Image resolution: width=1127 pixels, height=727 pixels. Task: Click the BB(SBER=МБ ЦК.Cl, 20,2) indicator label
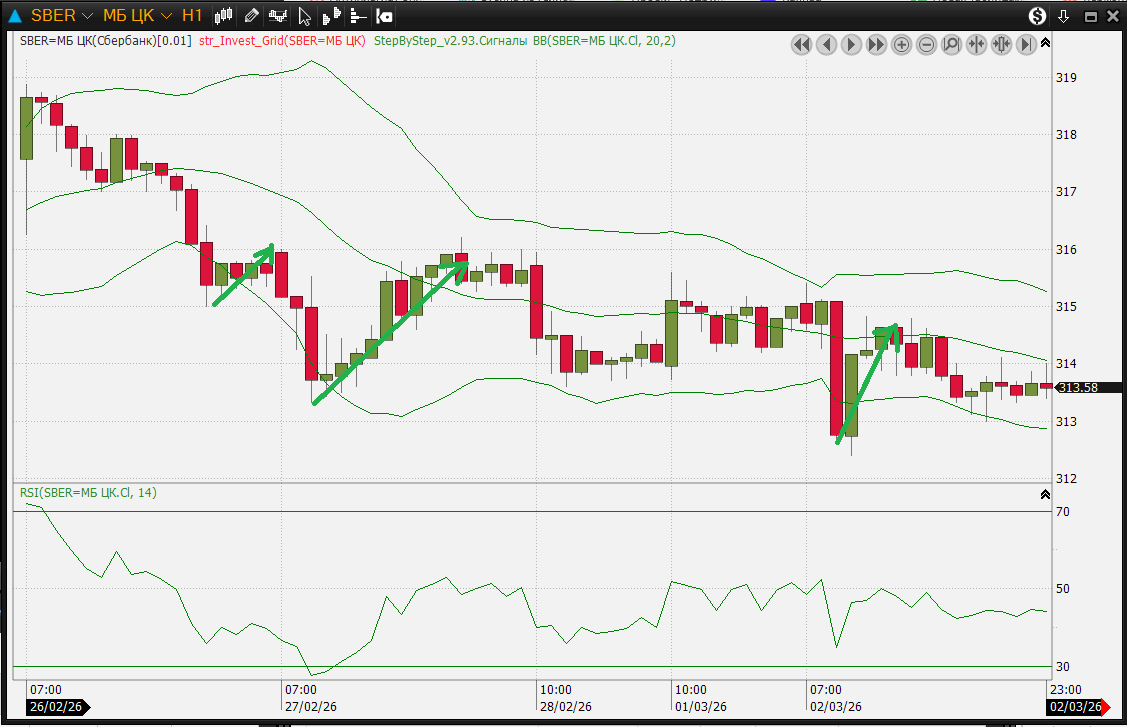pyautogui.click(x=604, y=41)
